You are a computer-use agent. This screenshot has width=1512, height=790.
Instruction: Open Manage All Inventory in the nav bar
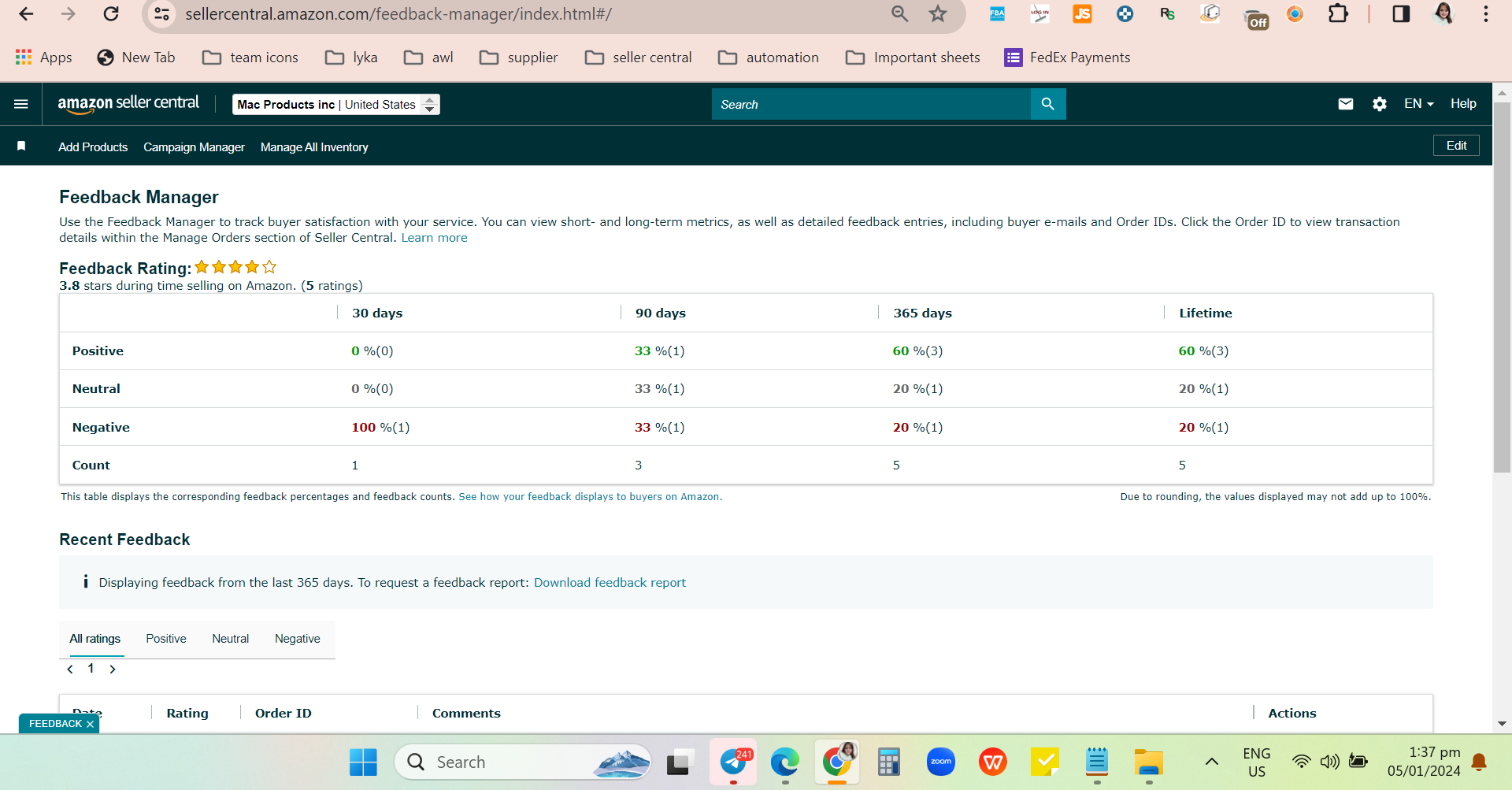(314, 147)
